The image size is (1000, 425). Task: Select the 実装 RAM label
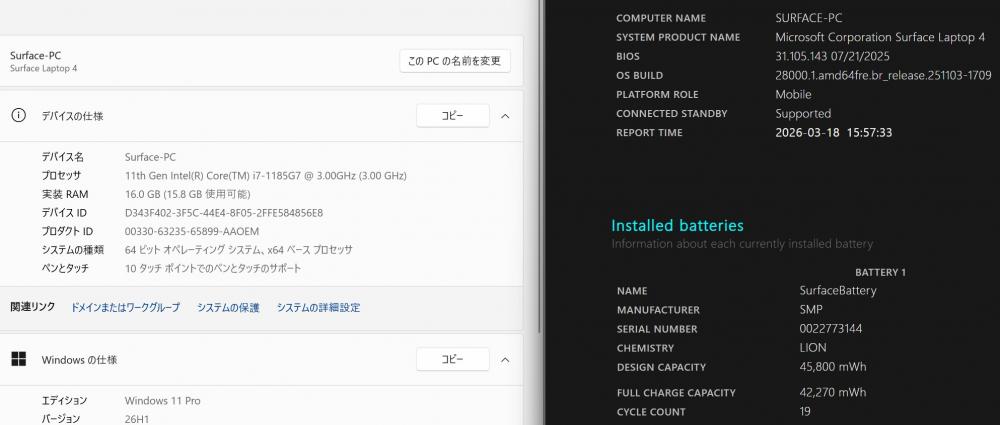[65, 194]
